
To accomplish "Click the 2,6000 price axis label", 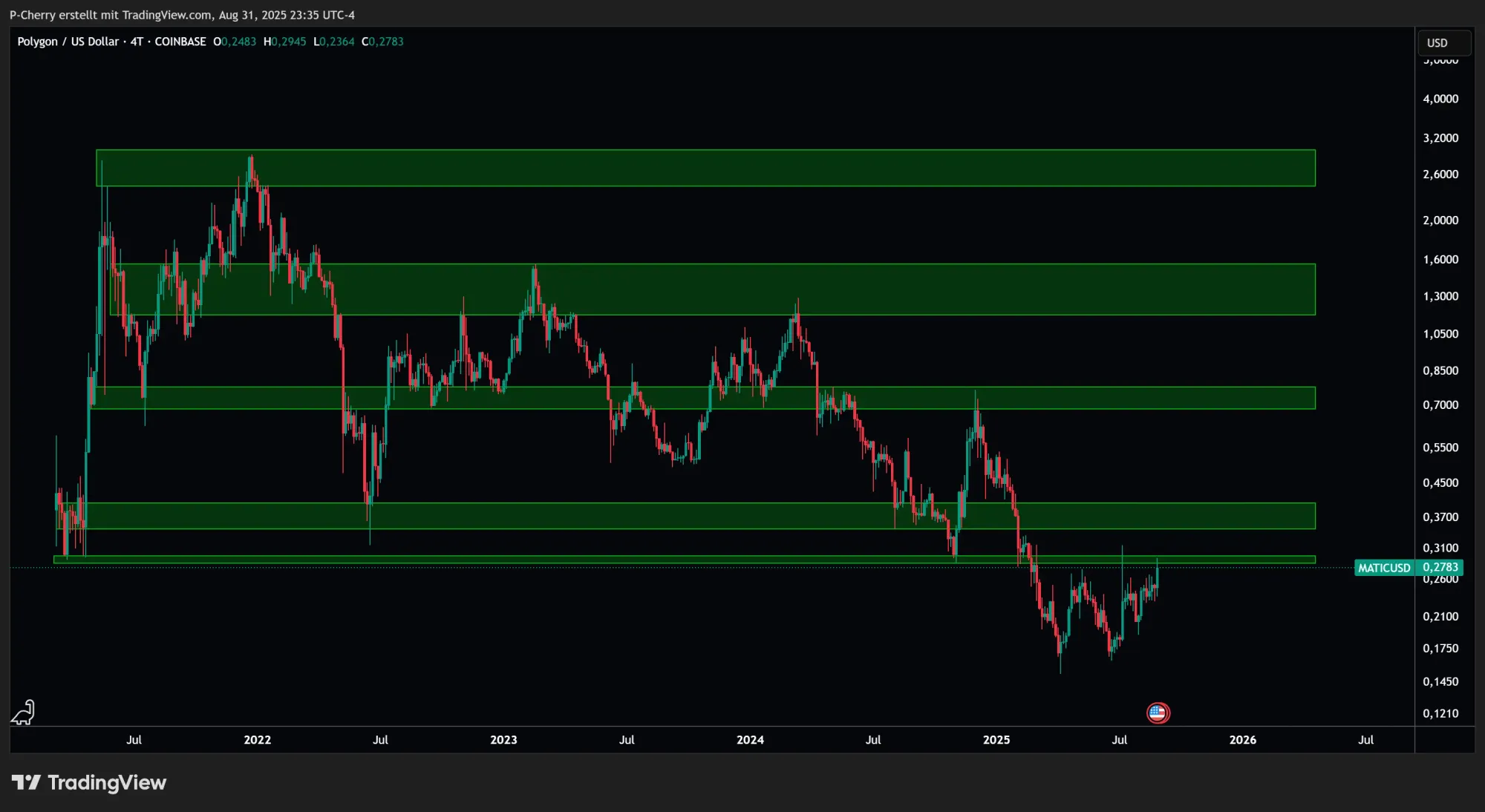I will (x=1440, y=174).
